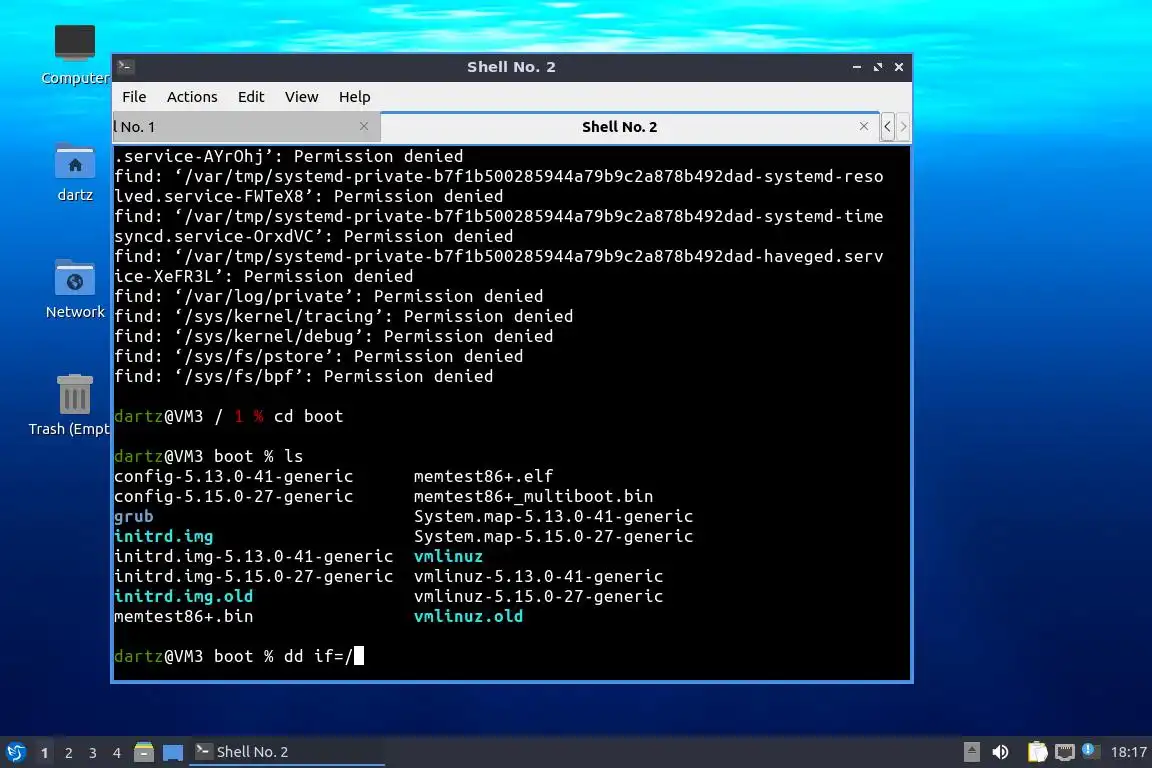Click 'memtest86+.bin' in listing
The width and height of the screenshot is (1152, 768).
[184, 616]
